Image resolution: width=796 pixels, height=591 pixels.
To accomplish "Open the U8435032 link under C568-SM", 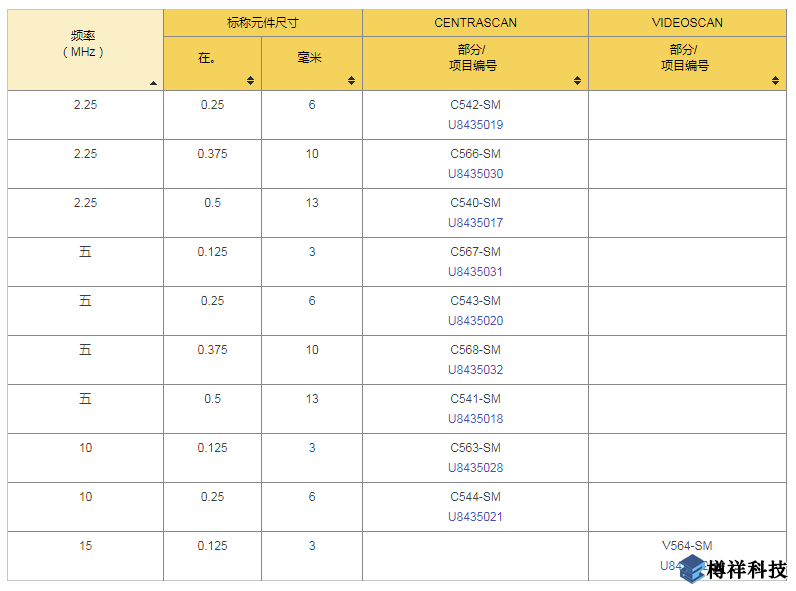I will (x=475, y=370).
